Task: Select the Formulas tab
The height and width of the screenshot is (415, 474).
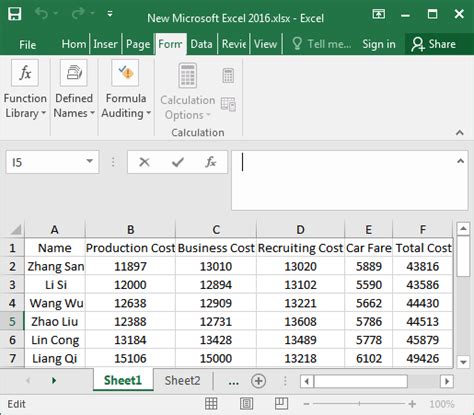Action: (170, 44)
